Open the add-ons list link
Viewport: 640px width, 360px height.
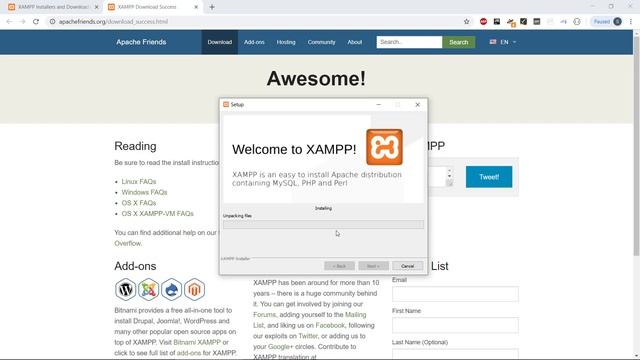[189, 353]
